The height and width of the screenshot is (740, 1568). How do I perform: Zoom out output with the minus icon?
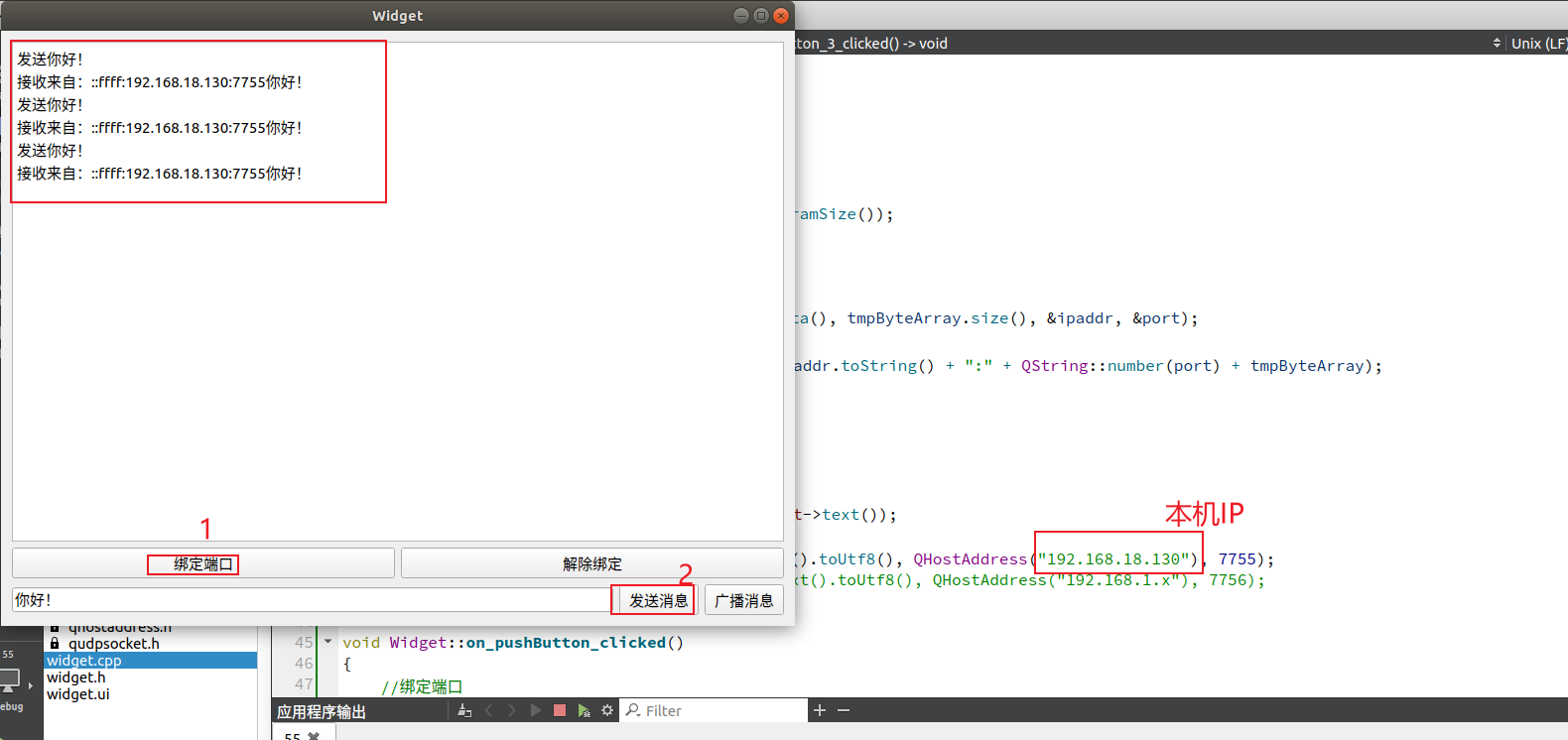(x=844, y=710)
